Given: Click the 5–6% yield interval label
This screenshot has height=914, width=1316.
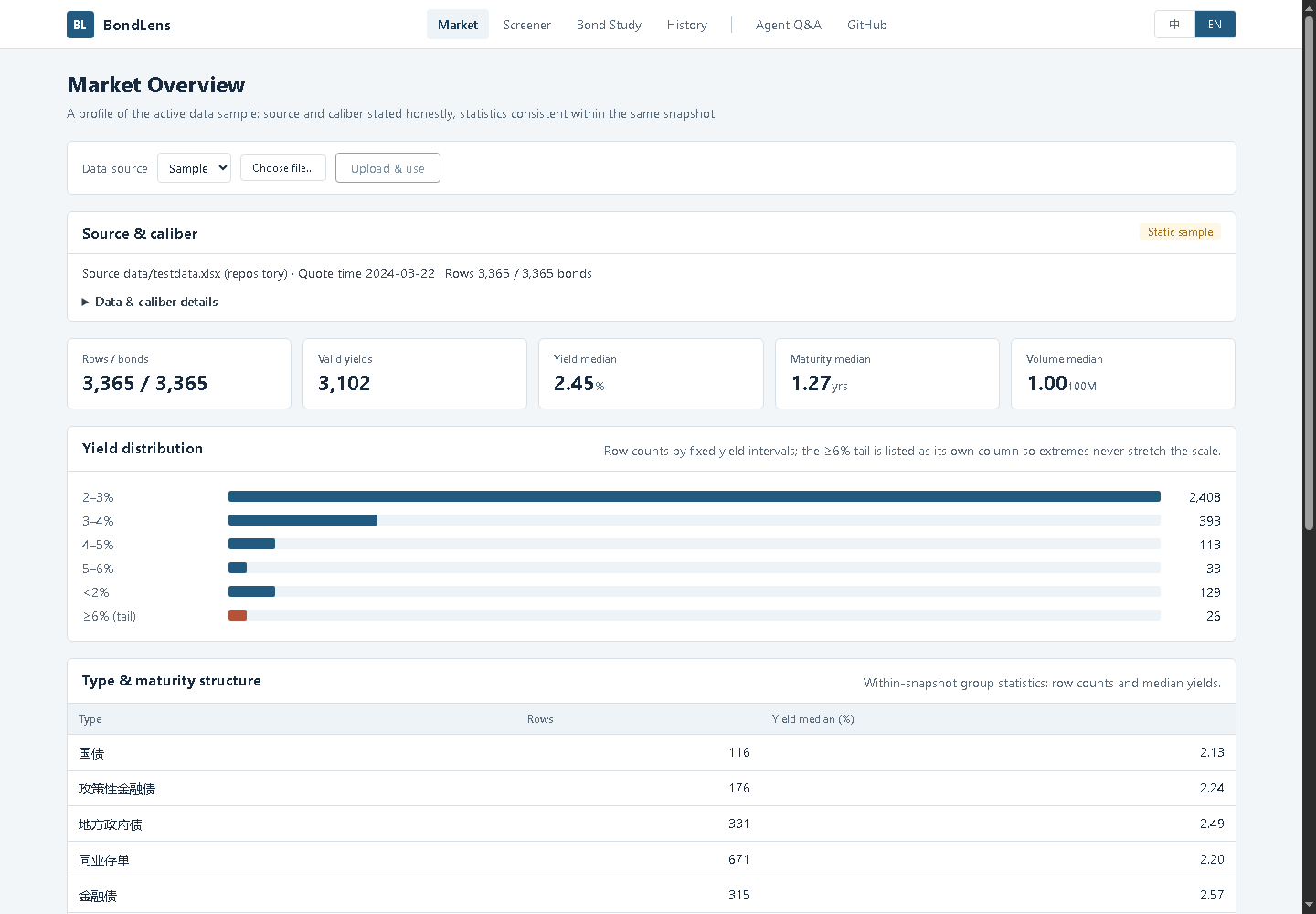Looking at the screenshot, I should (x=98, y=569).
